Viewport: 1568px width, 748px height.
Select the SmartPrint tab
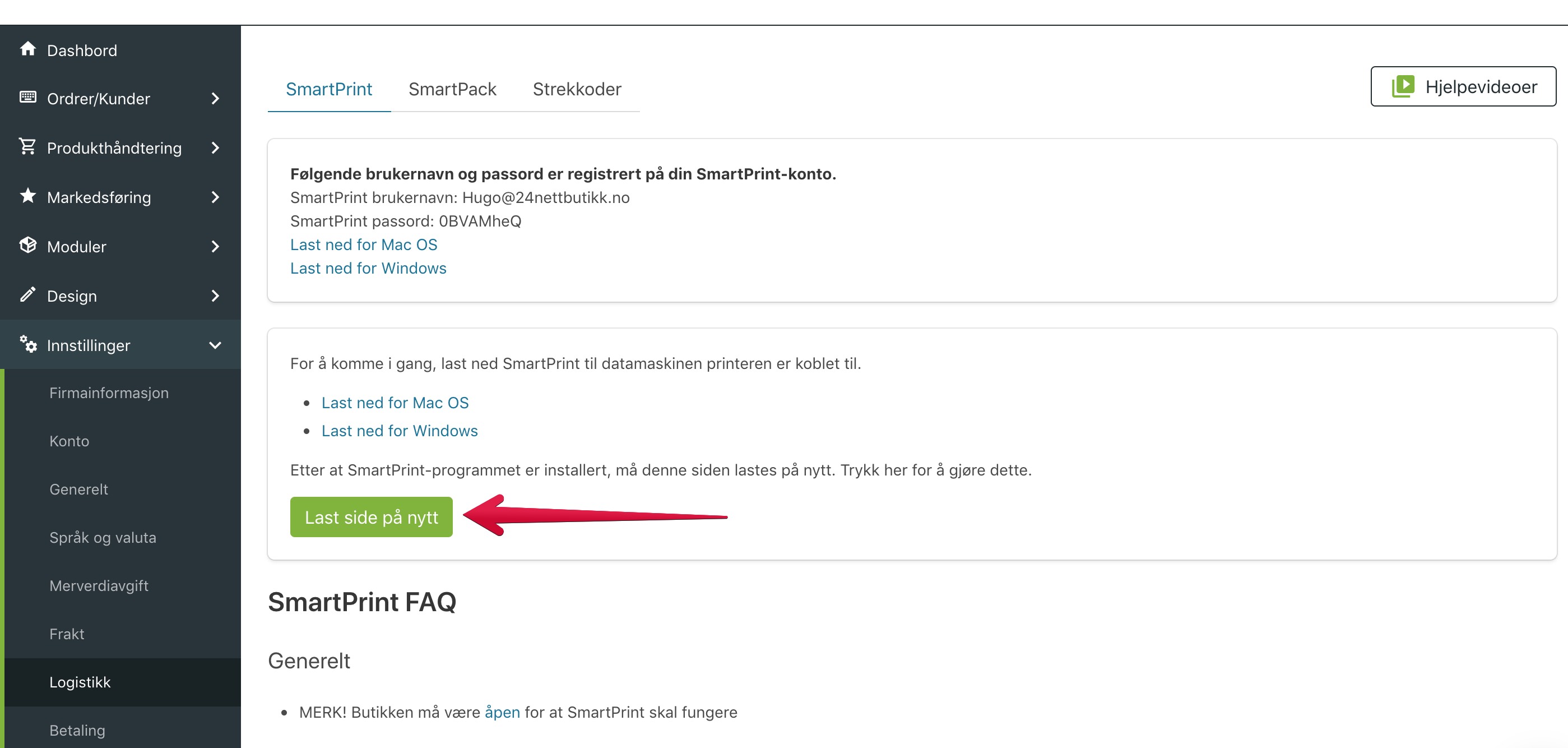(329, 89)
